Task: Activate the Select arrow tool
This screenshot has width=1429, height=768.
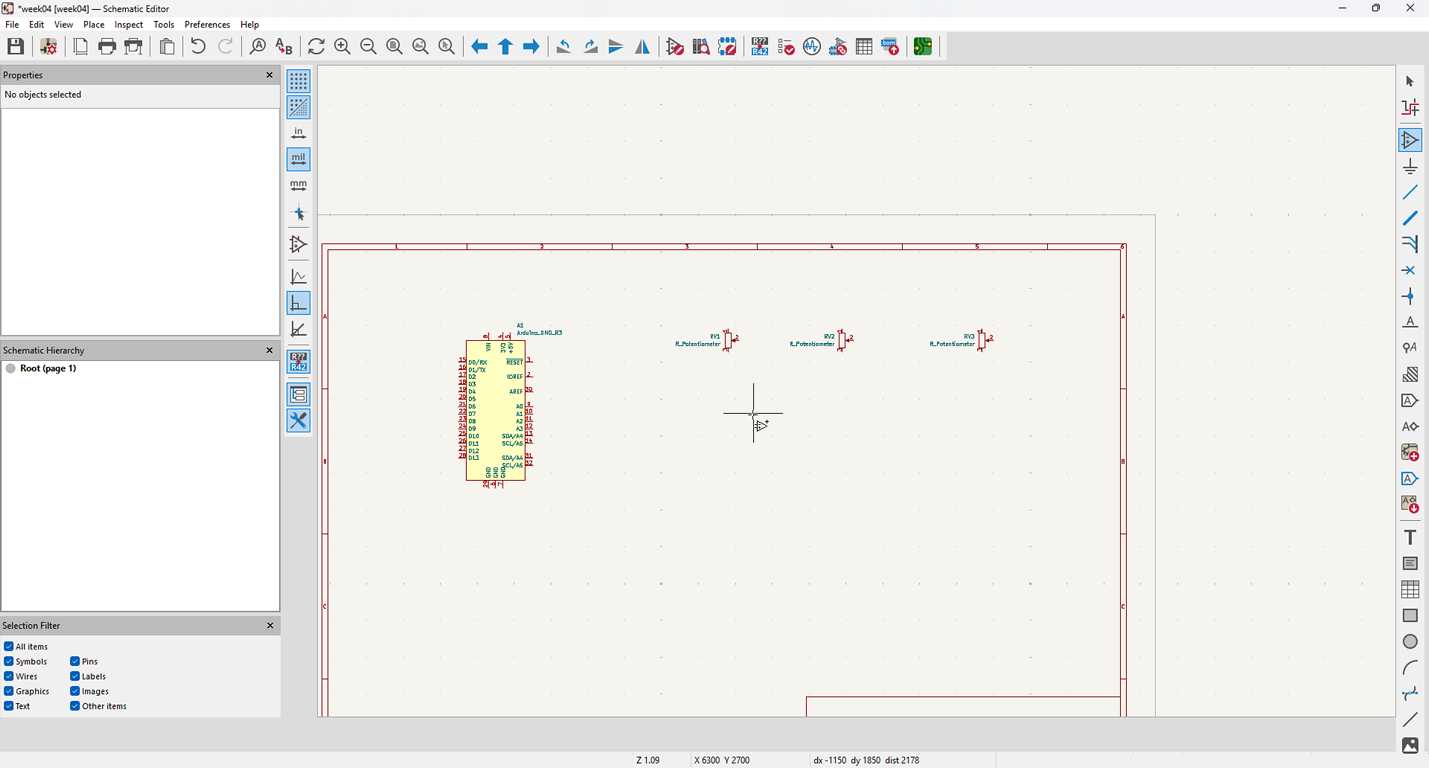Action: (x=1410, y=81)
